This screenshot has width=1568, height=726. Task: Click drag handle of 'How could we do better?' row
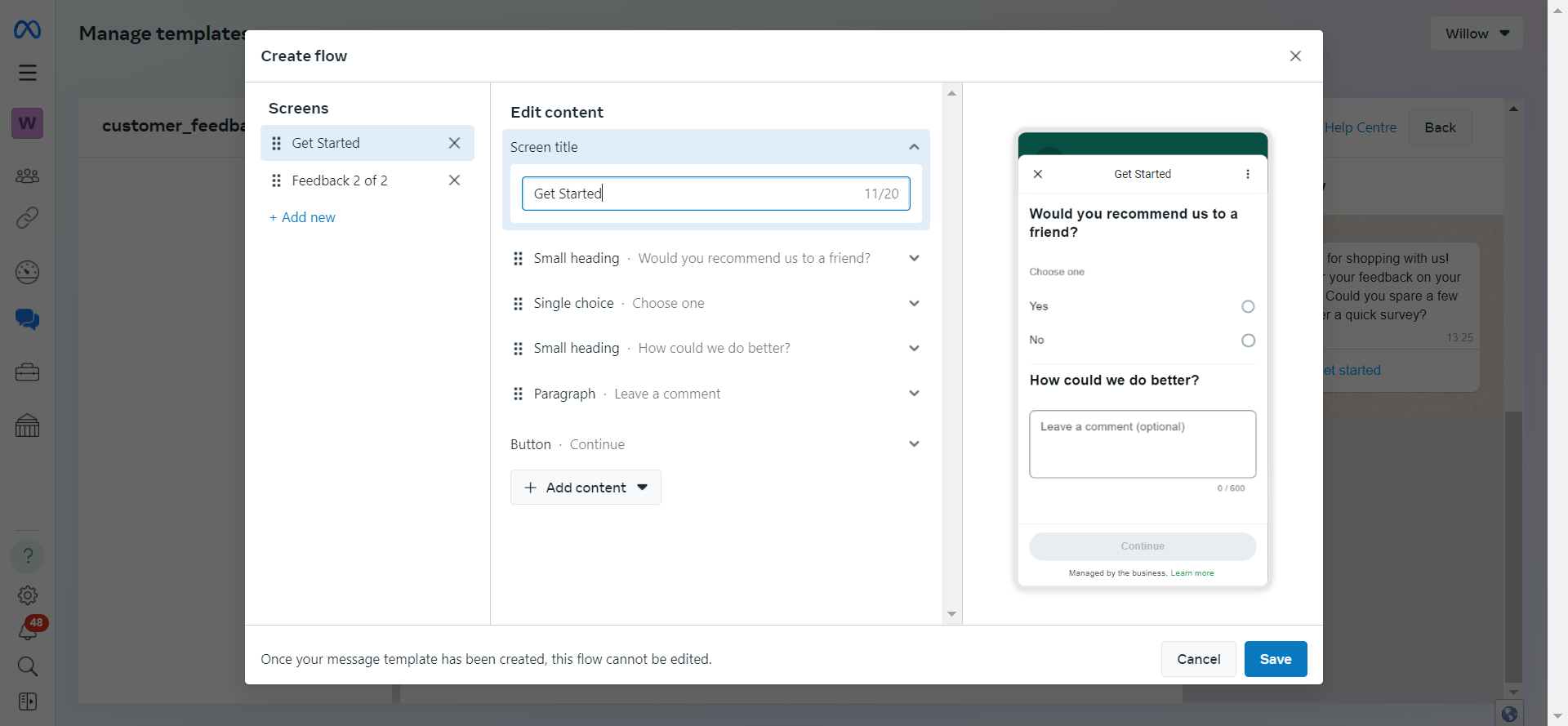click(518, 349)
